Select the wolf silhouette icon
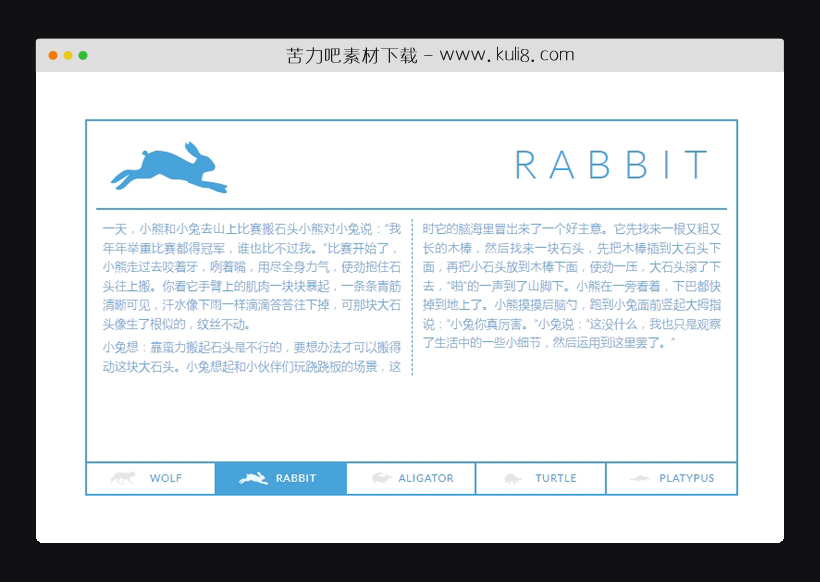 point(124,478)
